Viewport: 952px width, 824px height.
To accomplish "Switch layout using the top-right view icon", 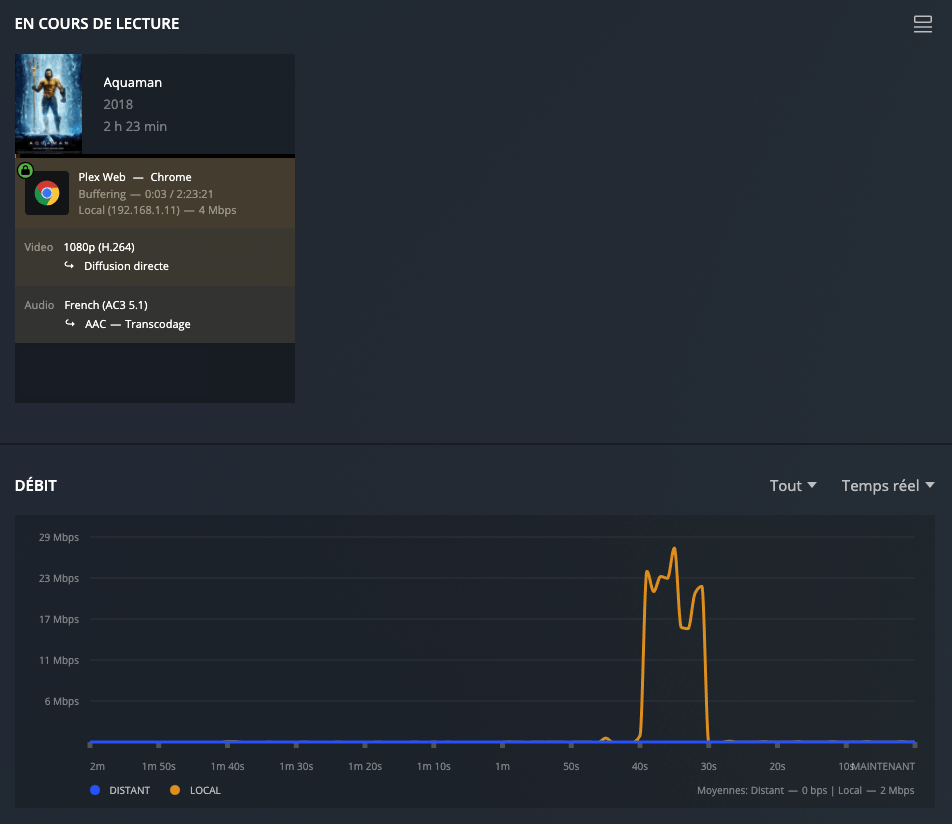I will [x=922, y=25].
